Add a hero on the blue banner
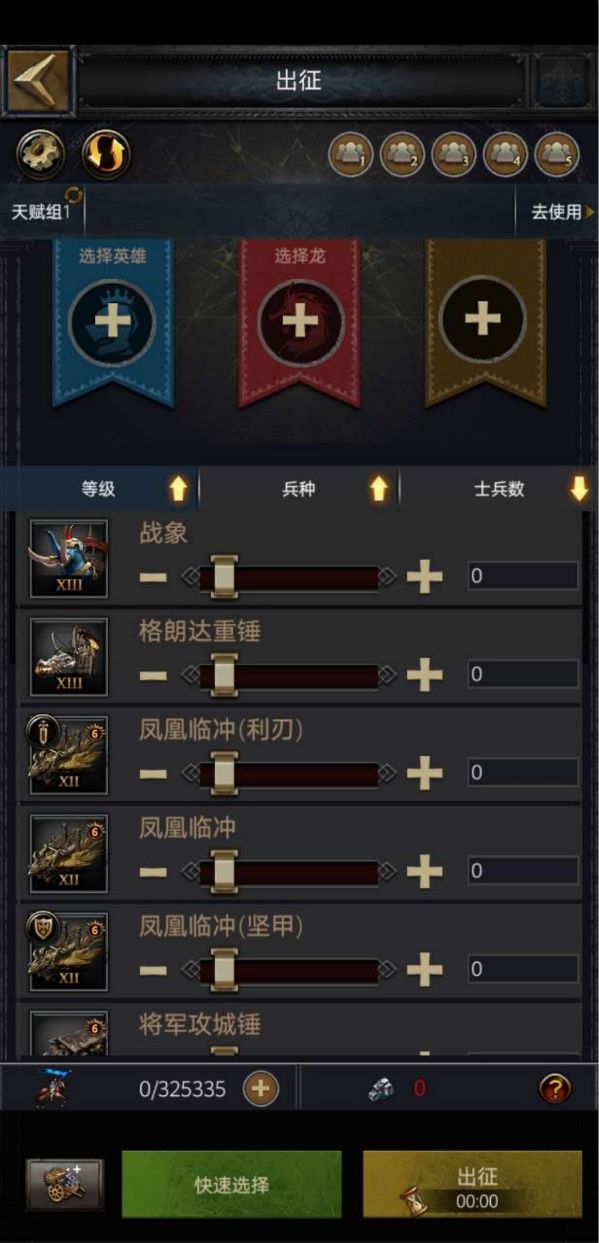The image size is (599, 1243). point(111,320)
